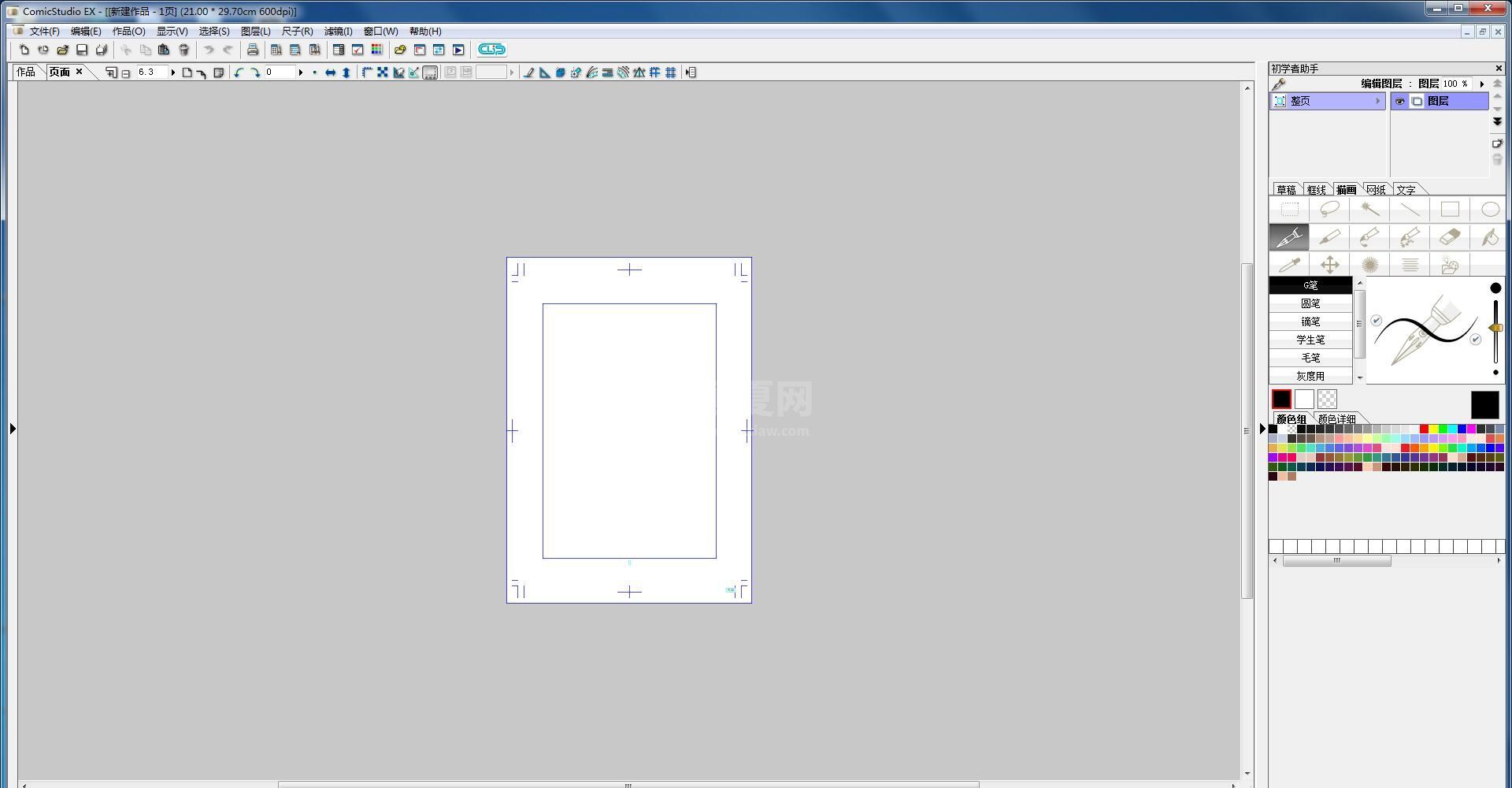Toggle left checkmark on pen stroke preview

(1376, 321)
